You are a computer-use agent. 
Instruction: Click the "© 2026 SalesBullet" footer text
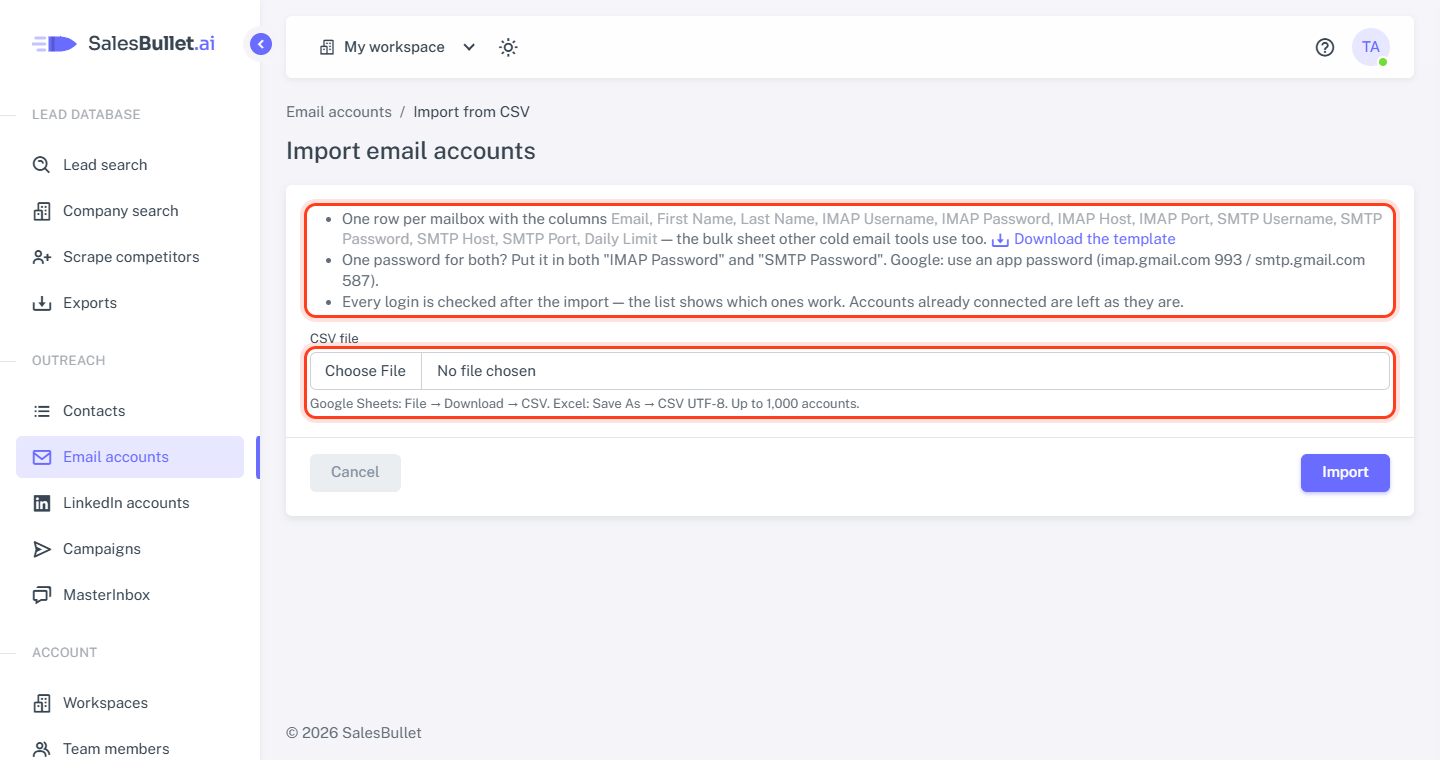click(x=354, y=733)
